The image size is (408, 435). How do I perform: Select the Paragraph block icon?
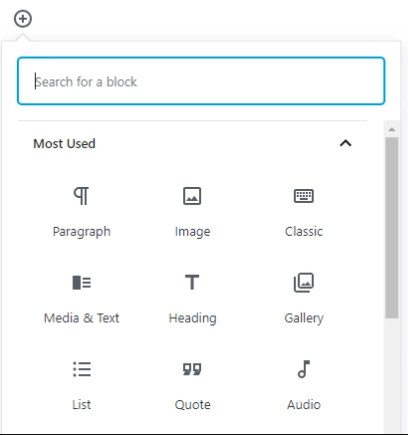click(x=81, y=196)
